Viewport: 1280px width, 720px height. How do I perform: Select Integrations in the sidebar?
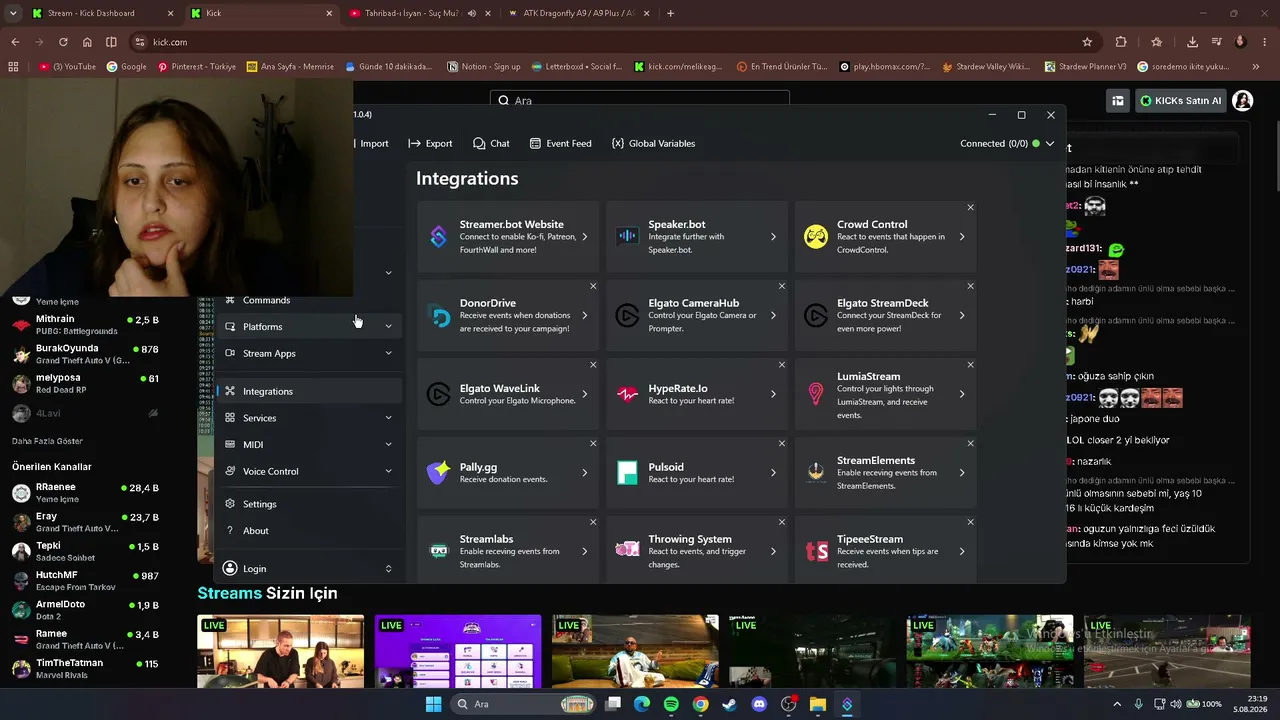[x=308, y=391]
